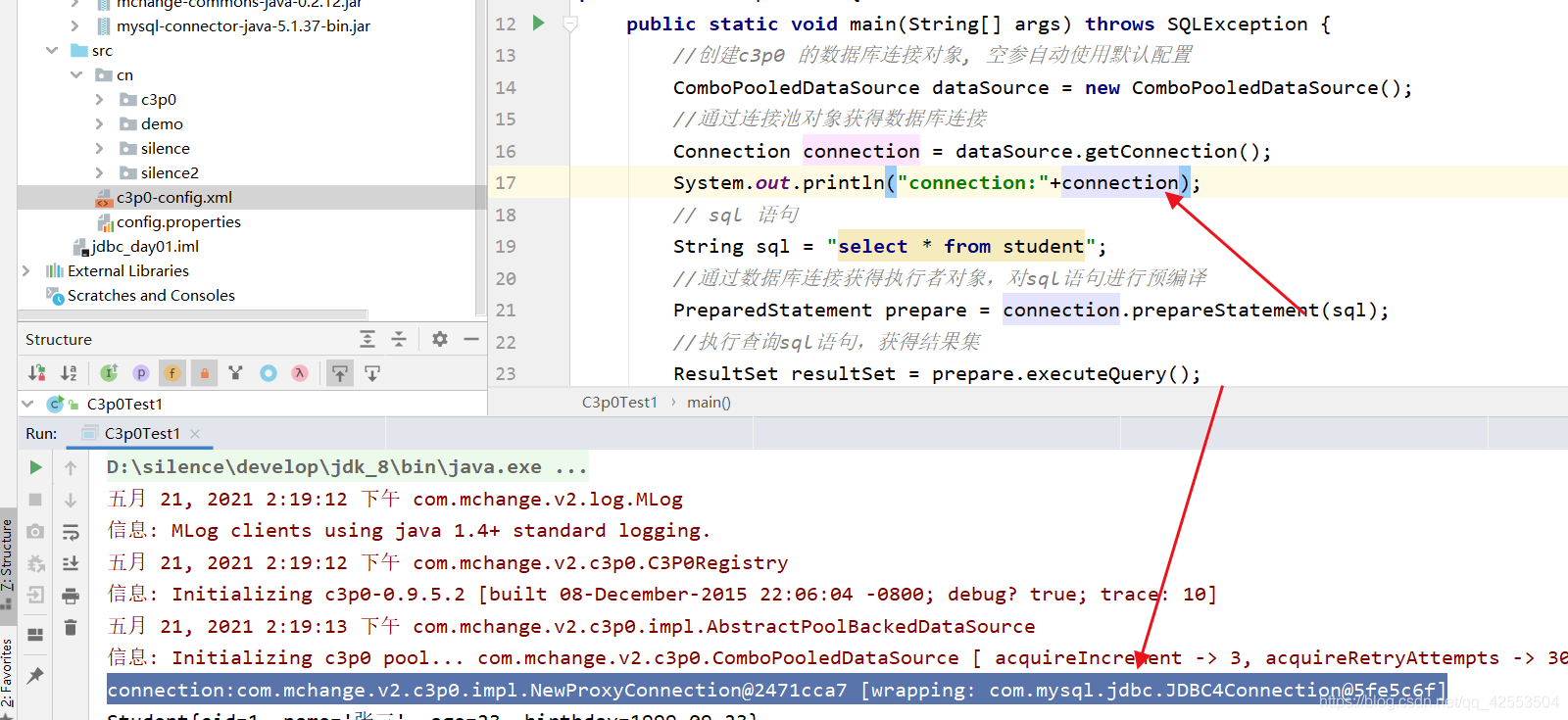
Task: Toggle sort by visibility in Structure
Action: point(37,373)
